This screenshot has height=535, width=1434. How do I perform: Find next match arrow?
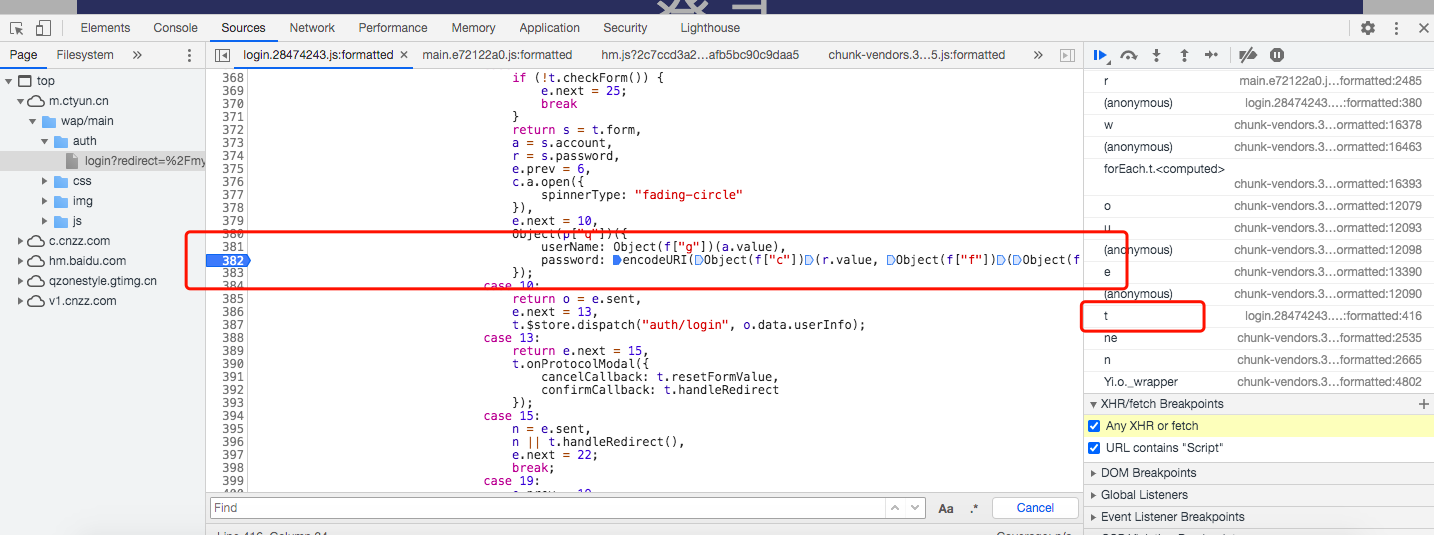click(x=915, y=508)
